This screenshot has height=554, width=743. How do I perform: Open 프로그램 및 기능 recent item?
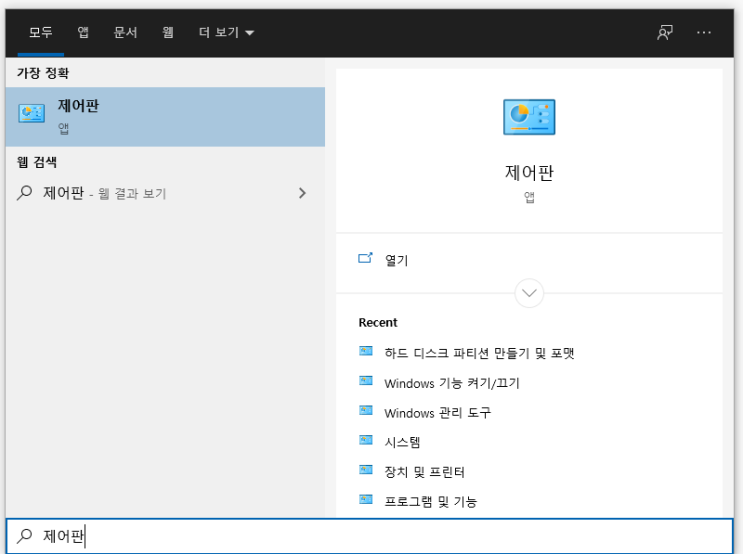[x=431, y=501]
